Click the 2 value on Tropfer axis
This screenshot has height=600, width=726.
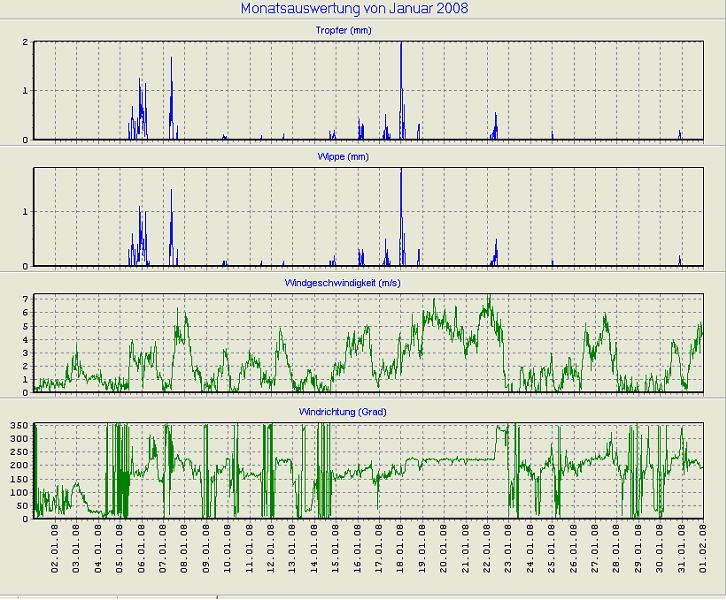coord(26,42)
